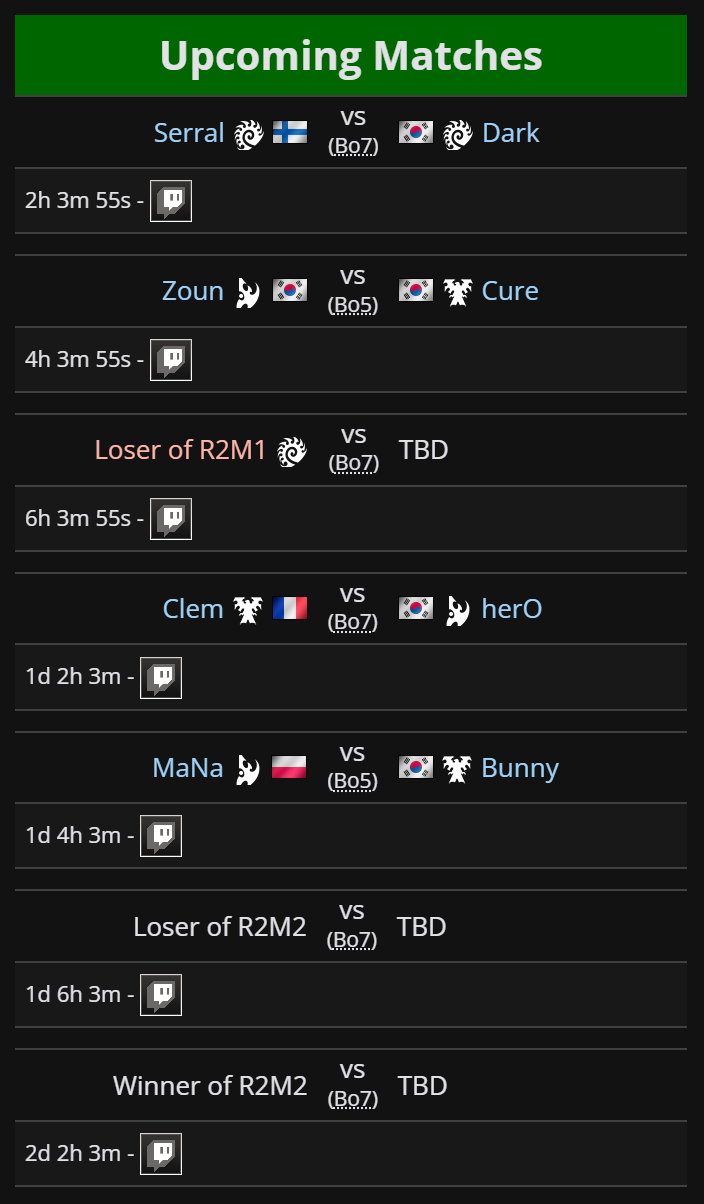Click the Bo7 label in Serral match
The image size is (704, 1204).
point(353,146)
